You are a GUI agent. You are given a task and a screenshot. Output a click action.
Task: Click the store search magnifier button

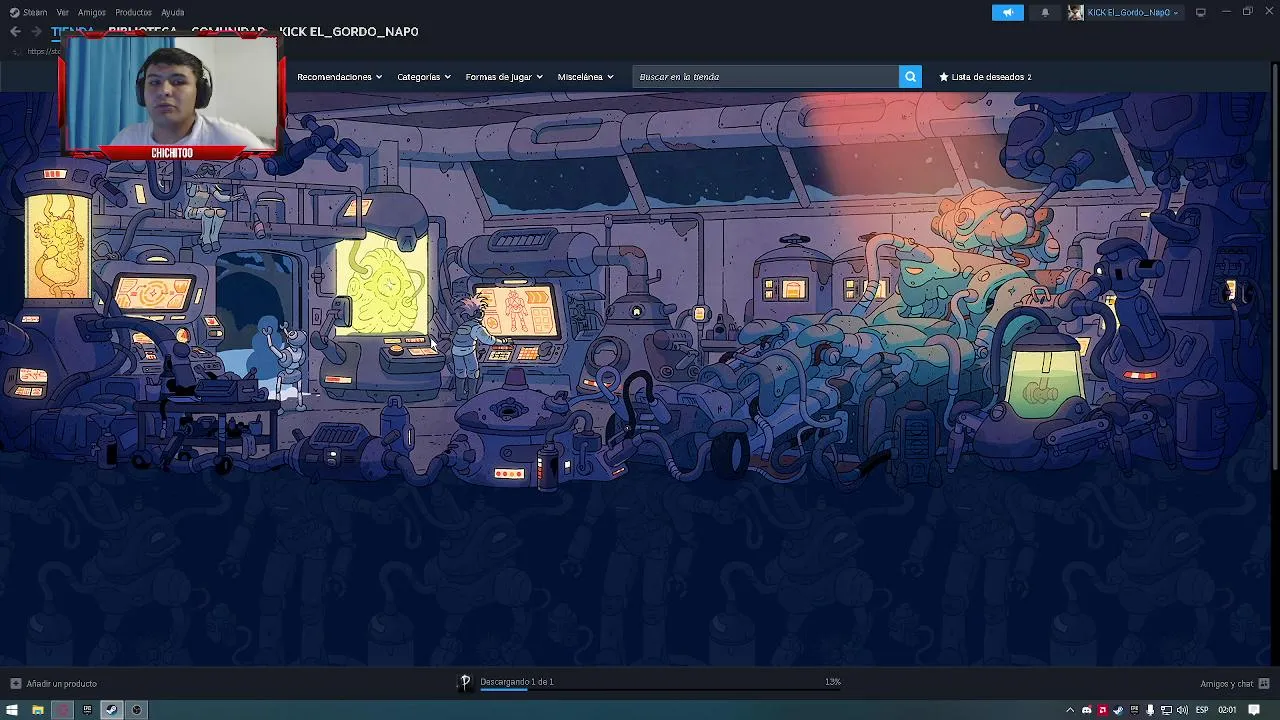[x=910, y=77]
